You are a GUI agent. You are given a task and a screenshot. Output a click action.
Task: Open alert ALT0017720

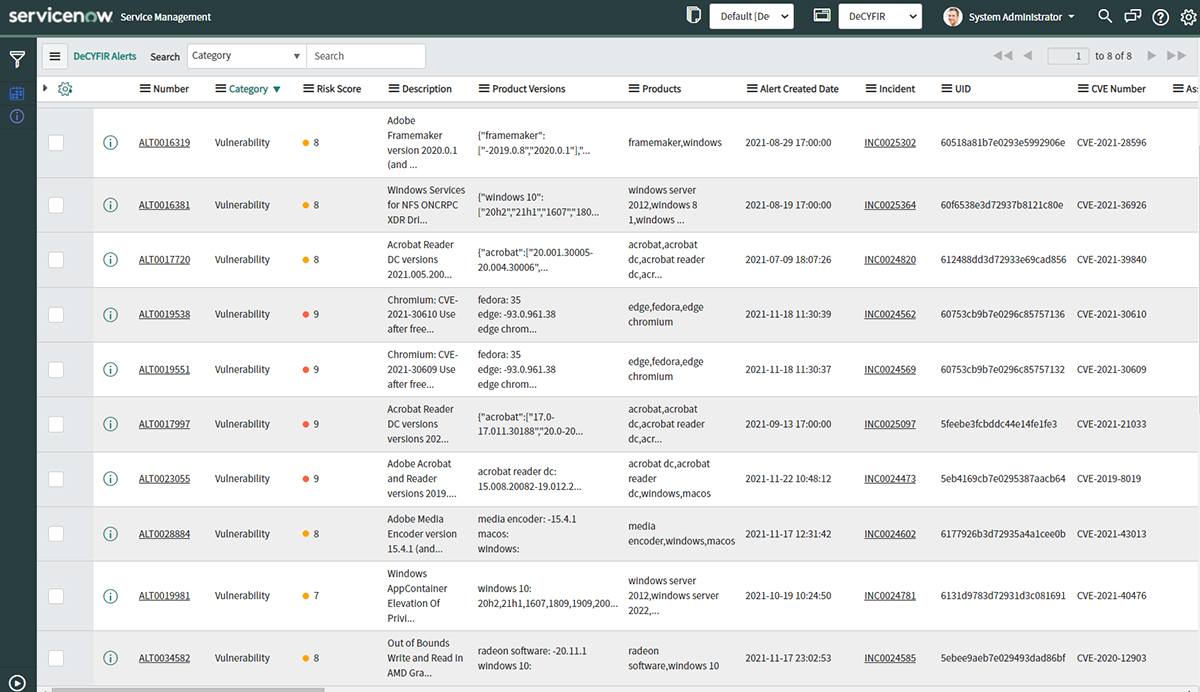[164, 259]
